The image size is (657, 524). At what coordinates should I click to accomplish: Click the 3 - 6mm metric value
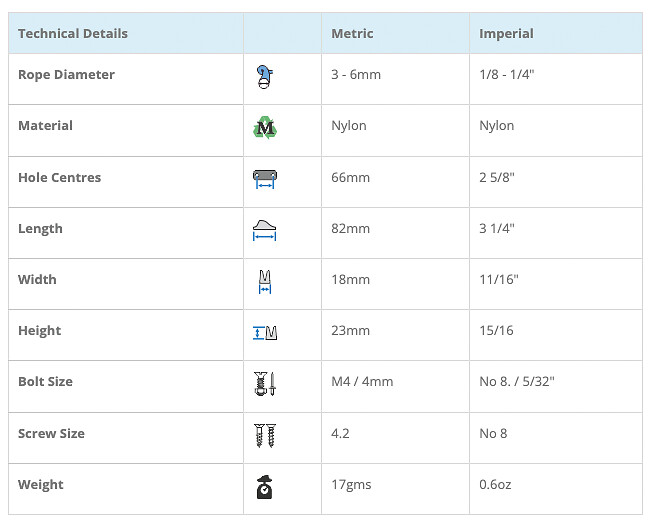click(356, 75)
